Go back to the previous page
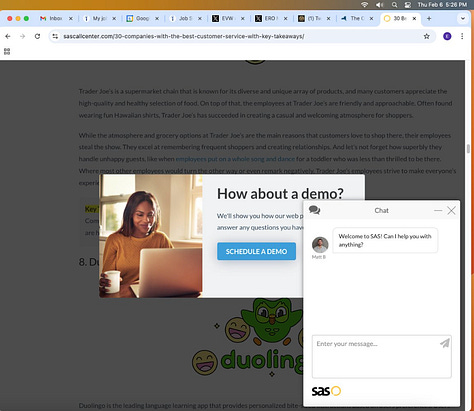The width and height of the screenshot is (474, 411). click(x=8, y=36)
